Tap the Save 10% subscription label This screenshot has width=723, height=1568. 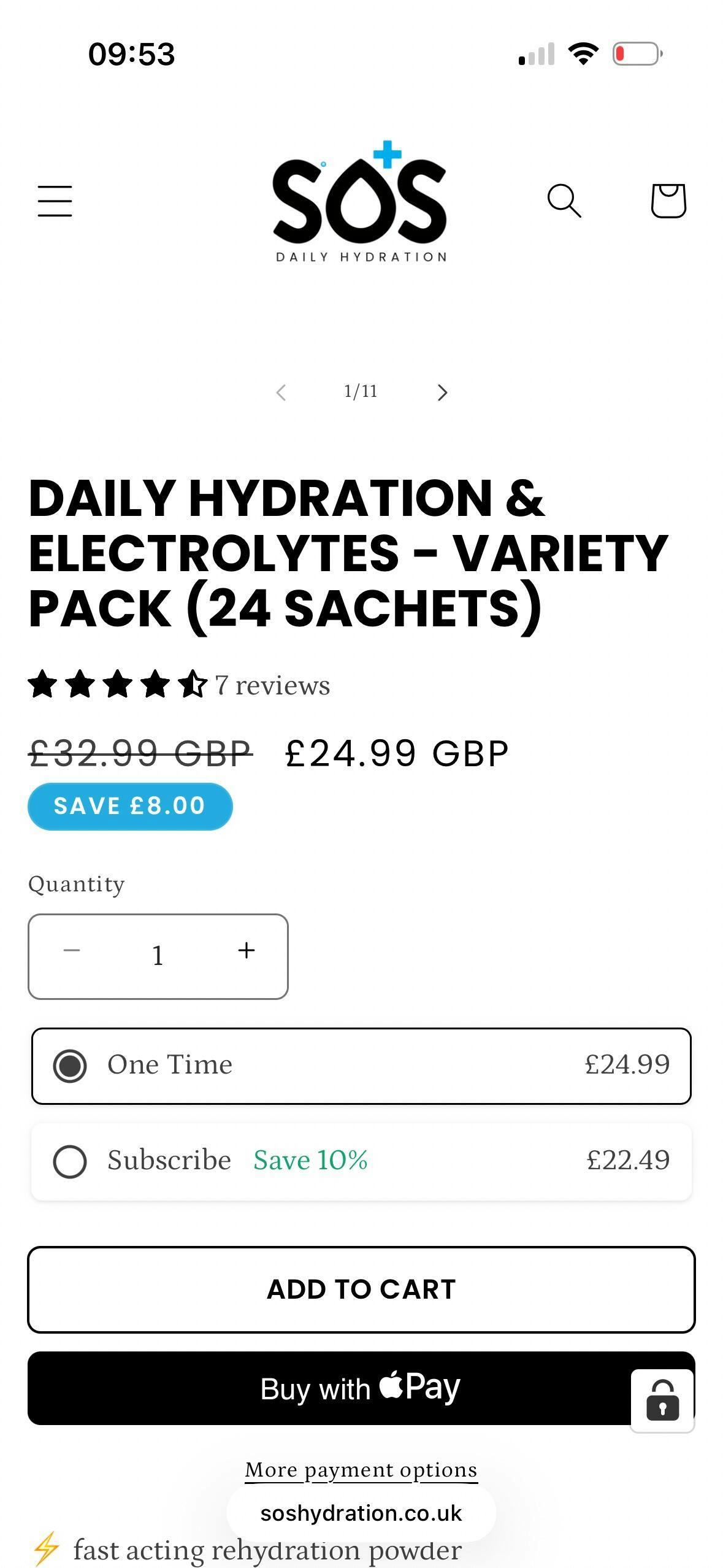[310, 1161]
